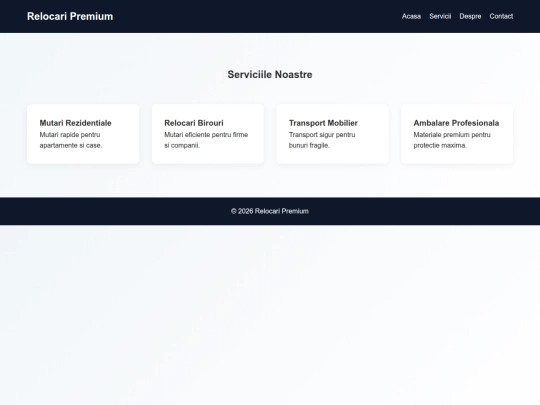
Task: Click text 'Mutari rapide pentru apartamente si case.'
Action: (71, 140)
